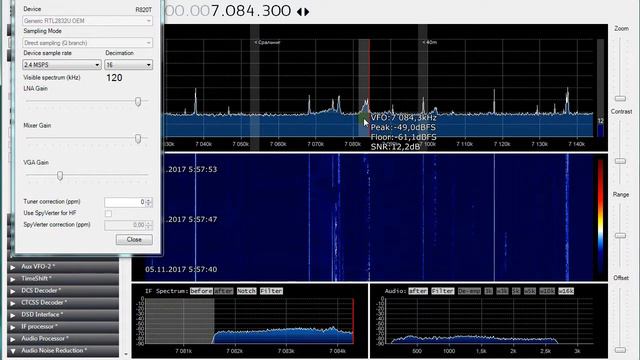Open the Device dropdown showing Generic RTL2832U OEM
The width and height of the screenshot is (640, 360).
click(x=88, y=21)
